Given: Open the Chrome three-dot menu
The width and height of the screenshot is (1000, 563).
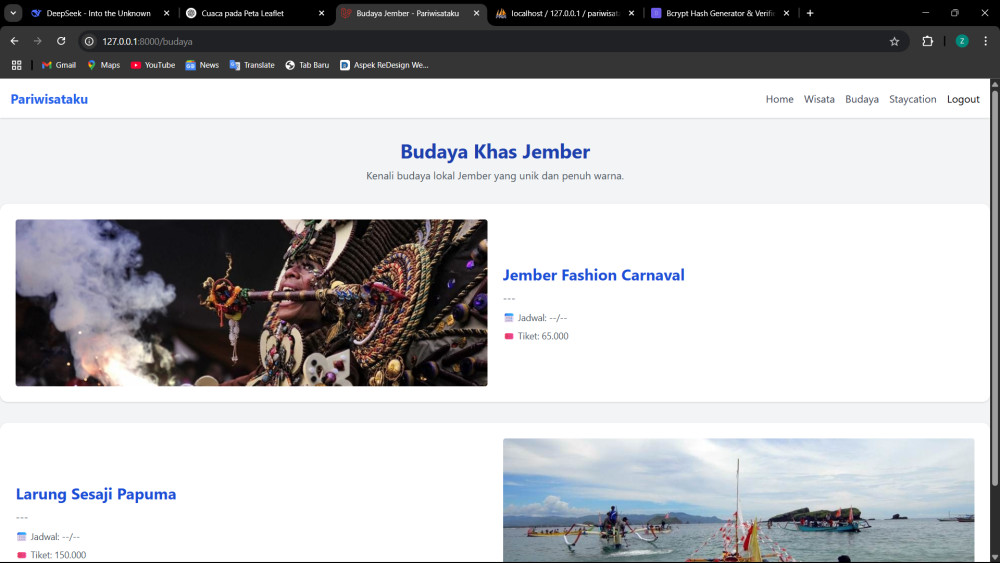Looking at the screenshot, I should [x=985, y=41].
